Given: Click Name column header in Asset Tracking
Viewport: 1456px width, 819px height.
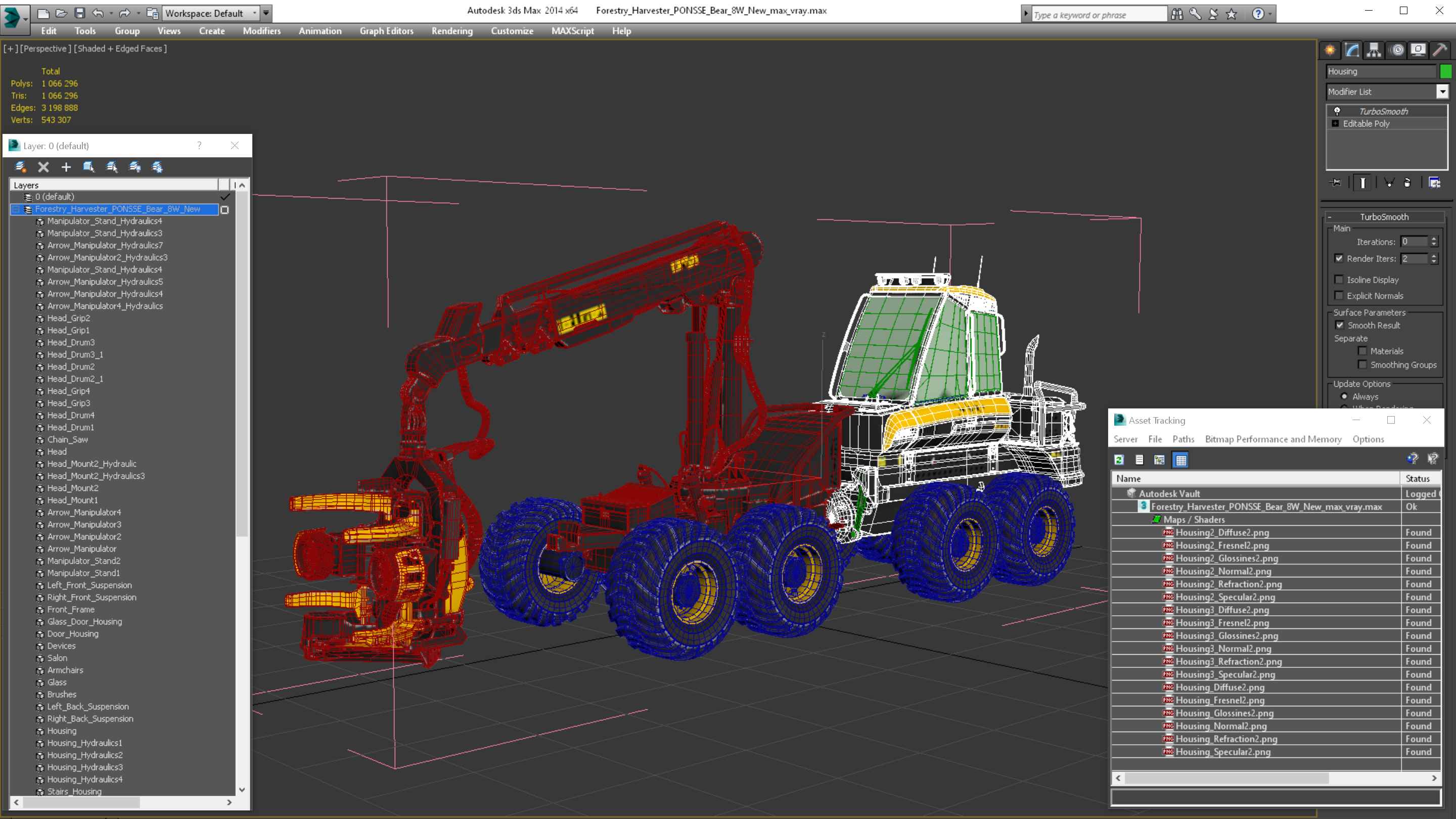Looking at the screenshot, I should click(1255, 478).
